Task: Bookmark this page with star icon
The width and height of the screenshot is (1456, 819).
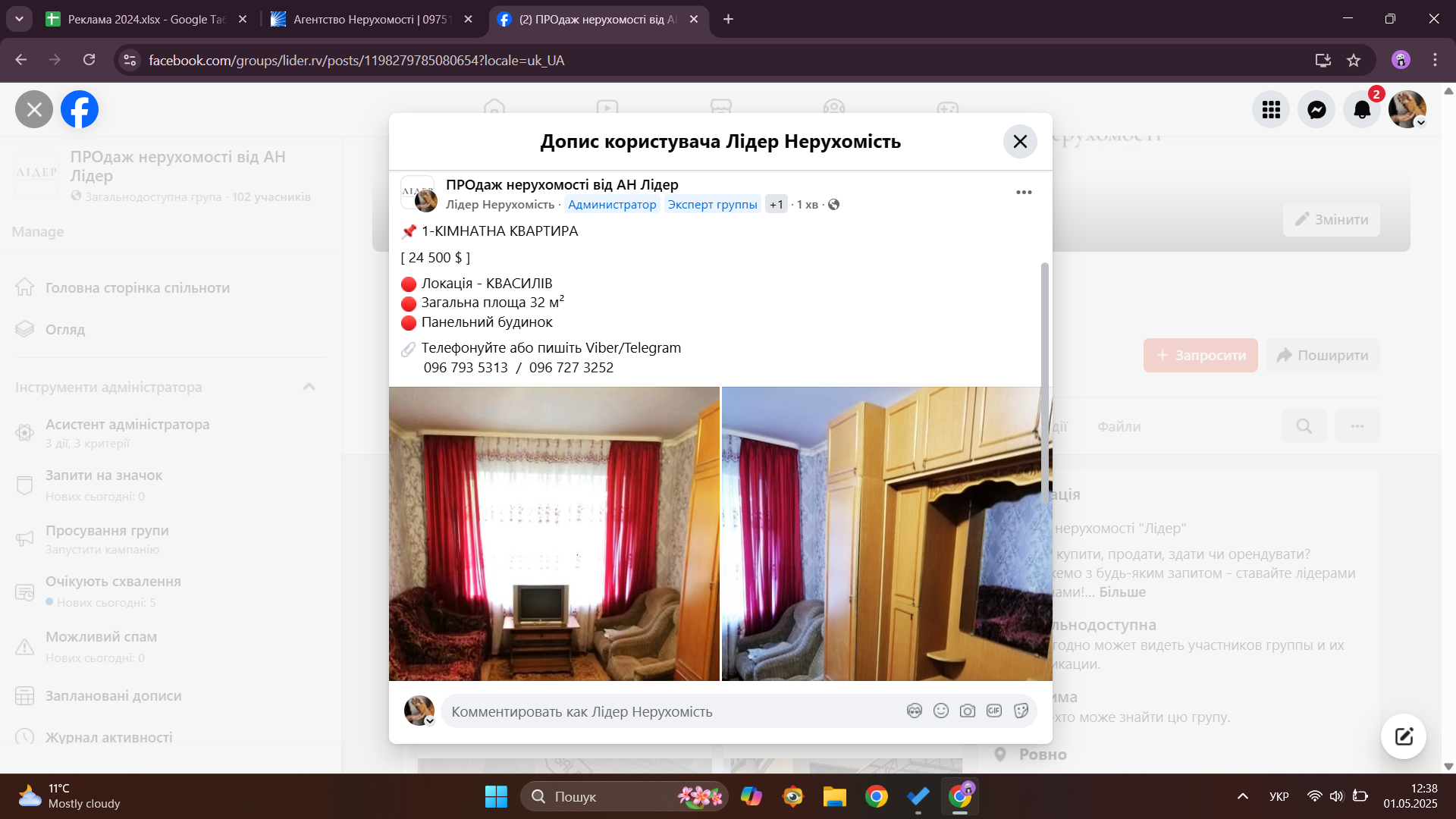Action: click(x=1354, y=61)
